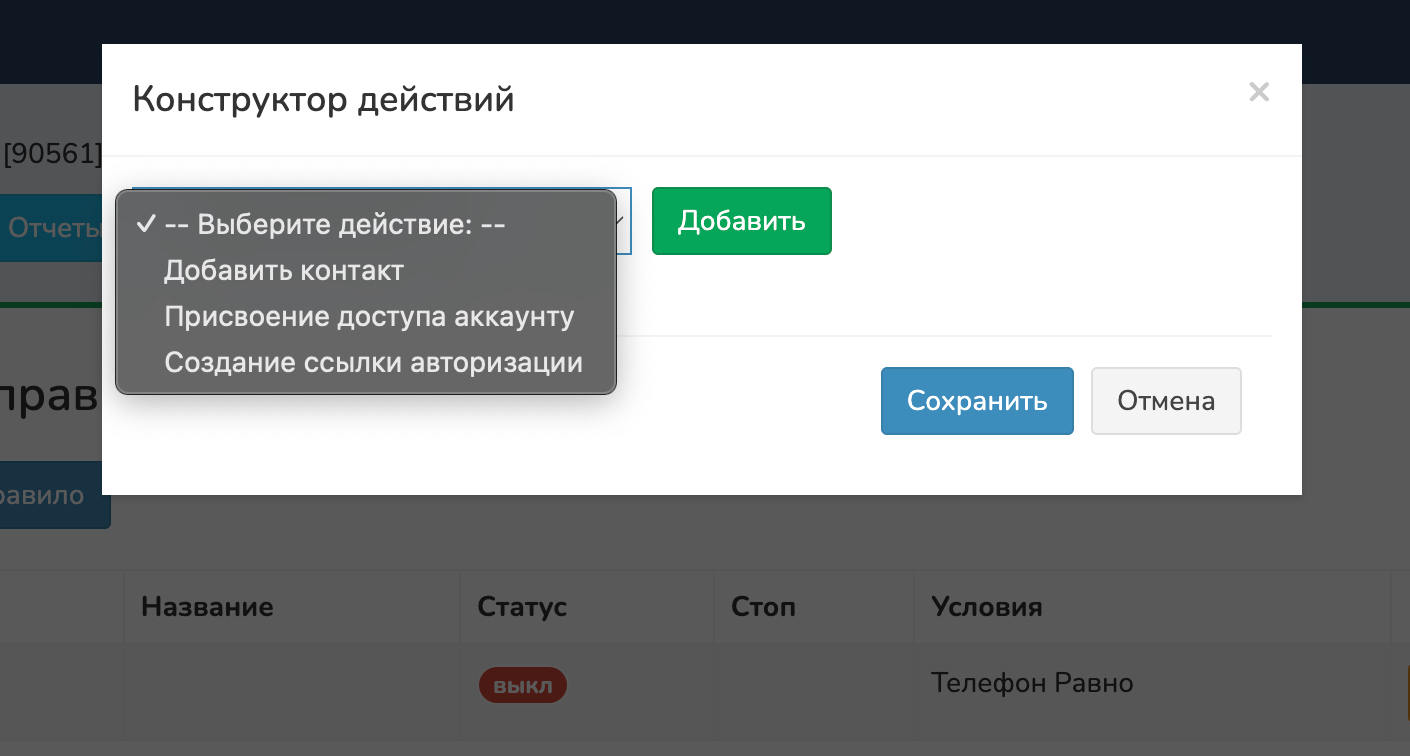
Task: Click the orange button at row's right edge
Action: 1406,690
